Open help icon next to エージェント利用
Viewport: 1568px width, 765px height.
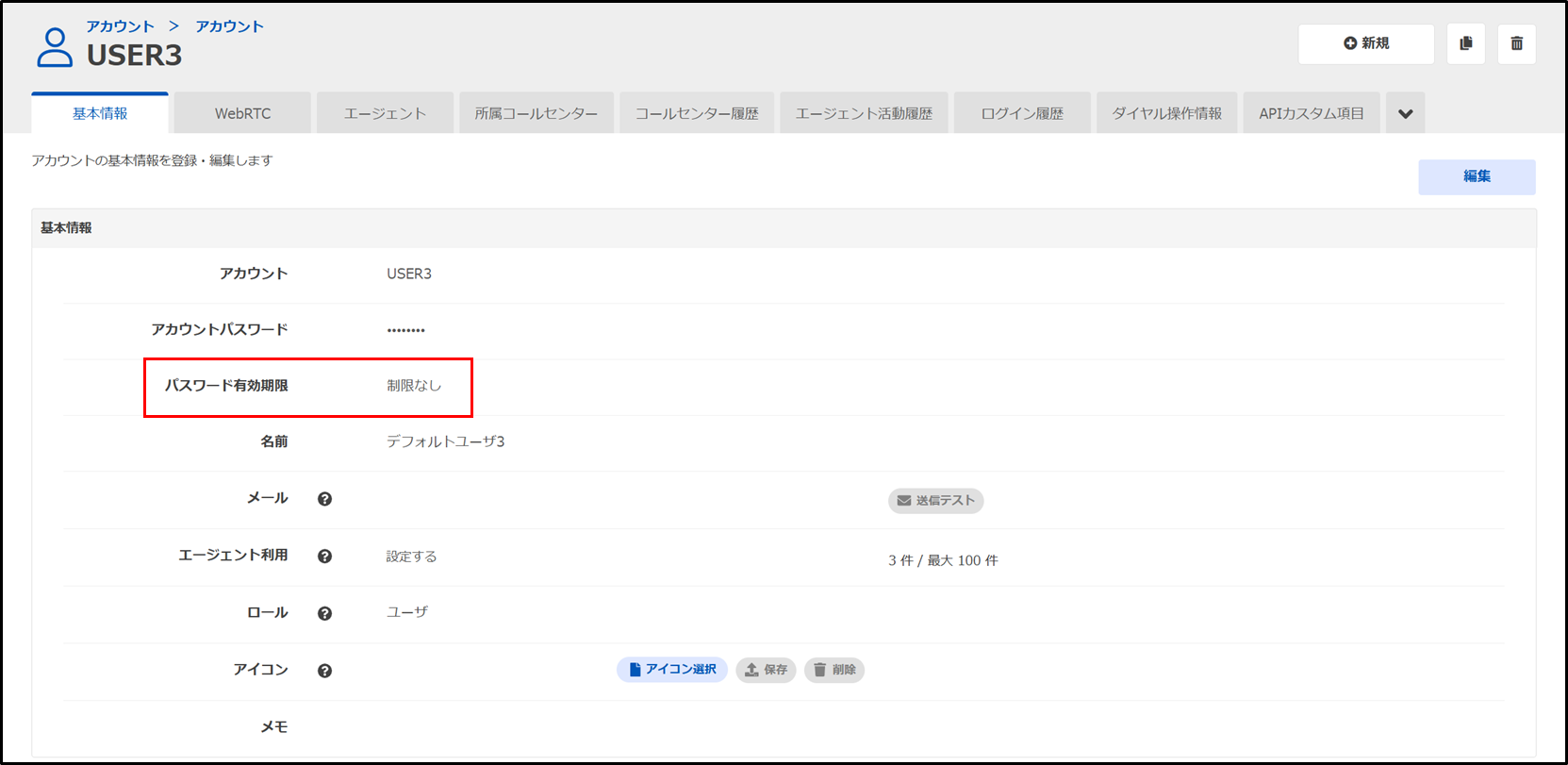coord(324,557)
